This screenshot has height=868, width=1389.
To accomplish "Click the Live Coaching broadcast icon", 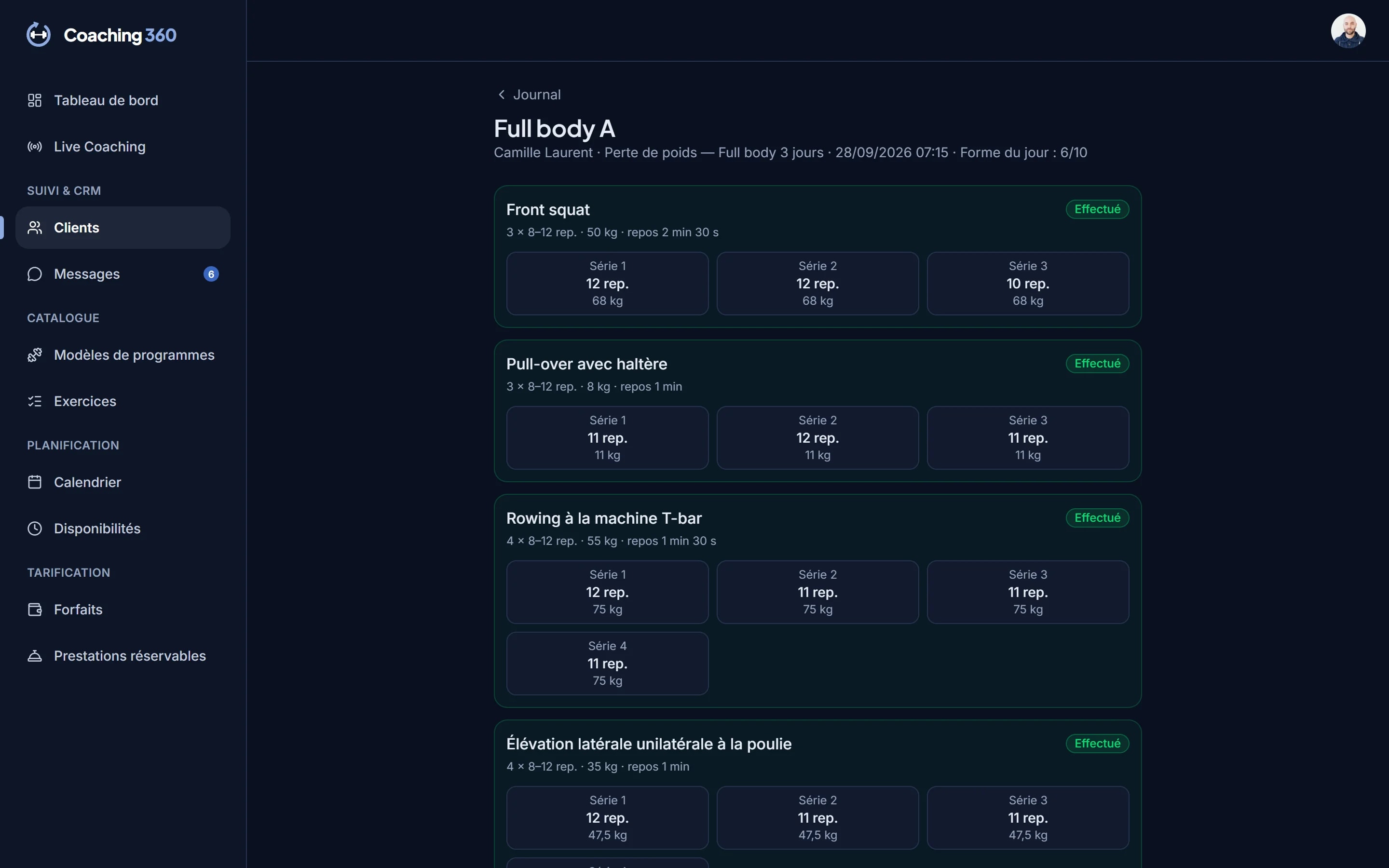I will (34, 147).
